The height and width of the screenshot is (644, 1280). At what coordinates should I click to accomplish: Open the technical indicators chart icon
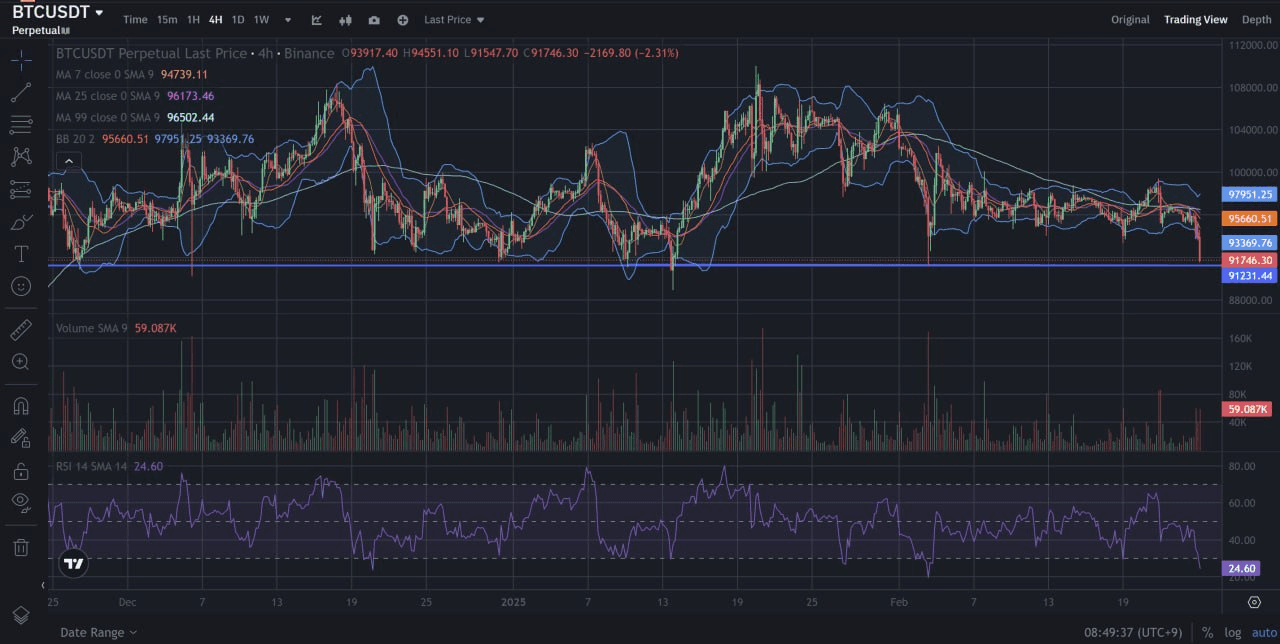click(x=317, y=20)
